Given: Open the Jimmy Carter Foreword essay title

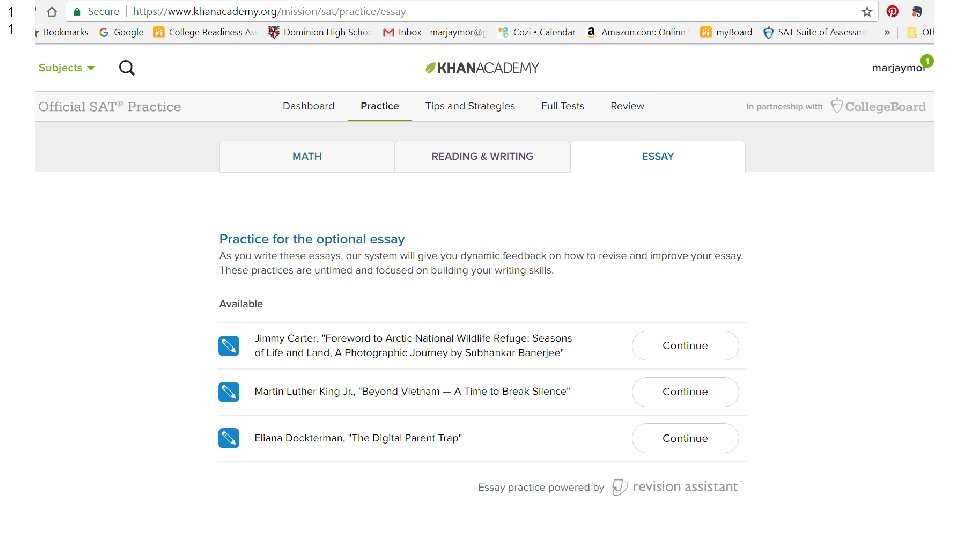Looking at the screenshot, I should pyautogui.click(x=413, y=345).
